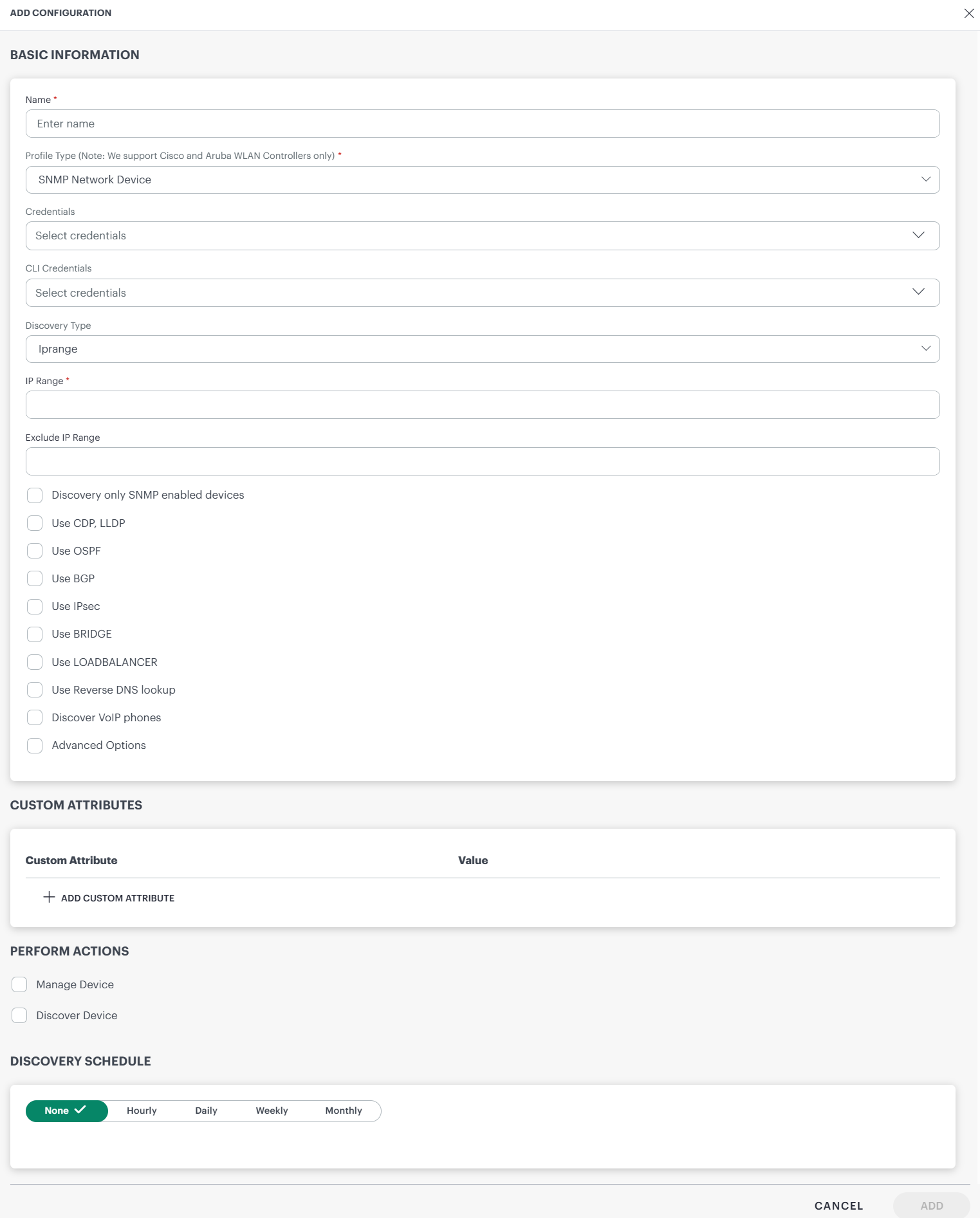Click the plus icon for custom attribute
This screenshot has height=1218, width=980.
(49, 897)
